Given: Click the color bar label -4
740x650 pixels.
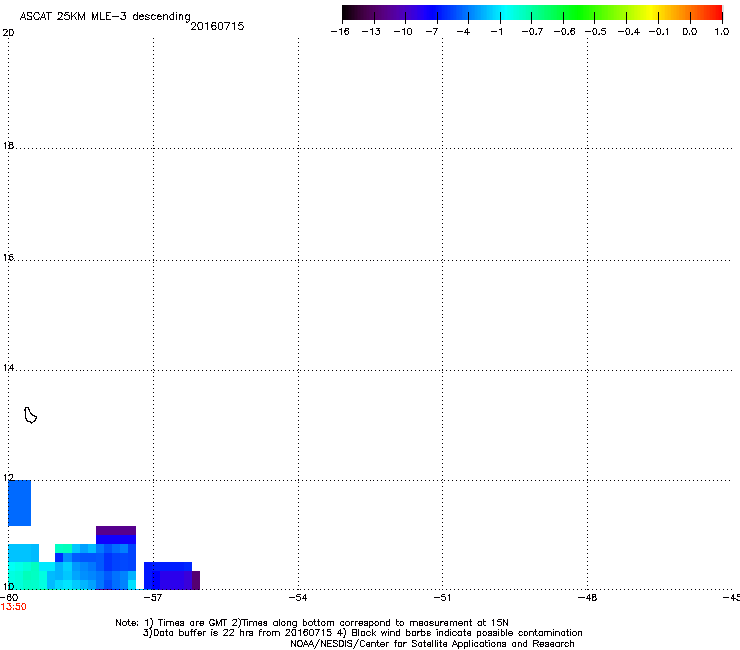Looking at the screenshot, I should pyautogui.click(x=463, y=32).
